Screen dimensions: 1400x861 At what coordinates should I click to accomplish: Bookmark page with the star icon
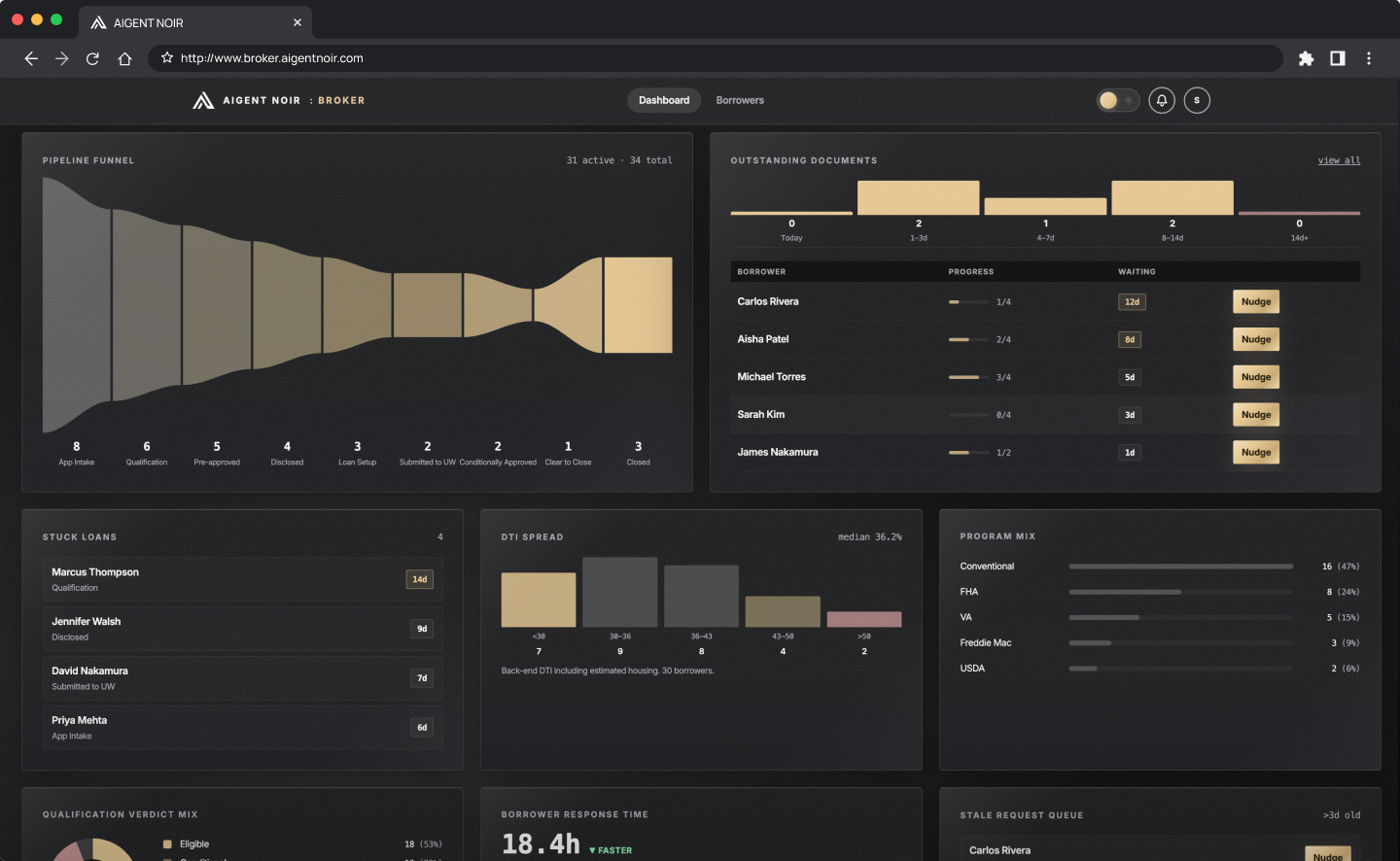[x=167, y=58]
